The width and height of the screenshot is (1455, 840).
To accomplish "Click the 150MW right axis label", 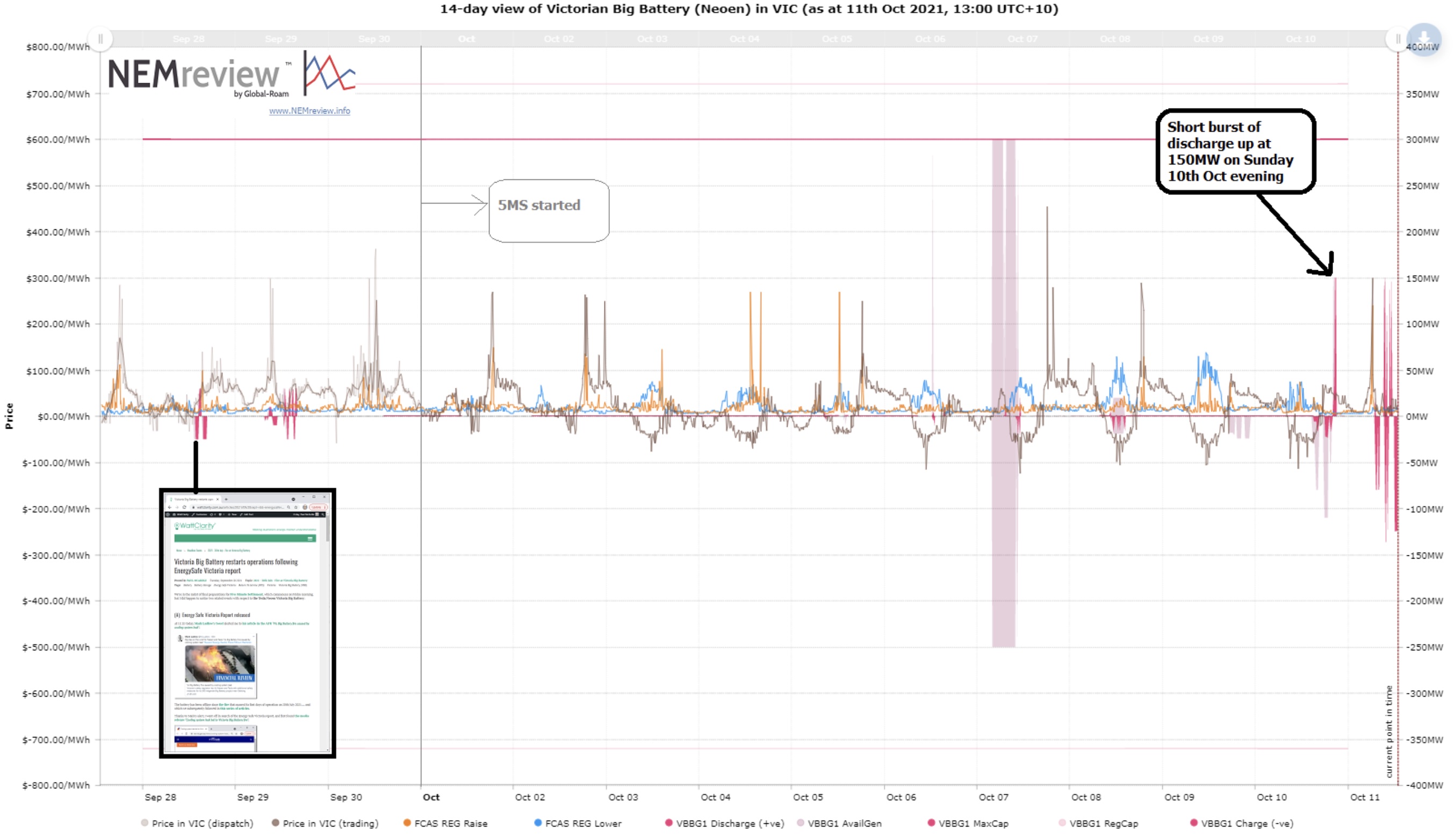I will coord(1422,278).
